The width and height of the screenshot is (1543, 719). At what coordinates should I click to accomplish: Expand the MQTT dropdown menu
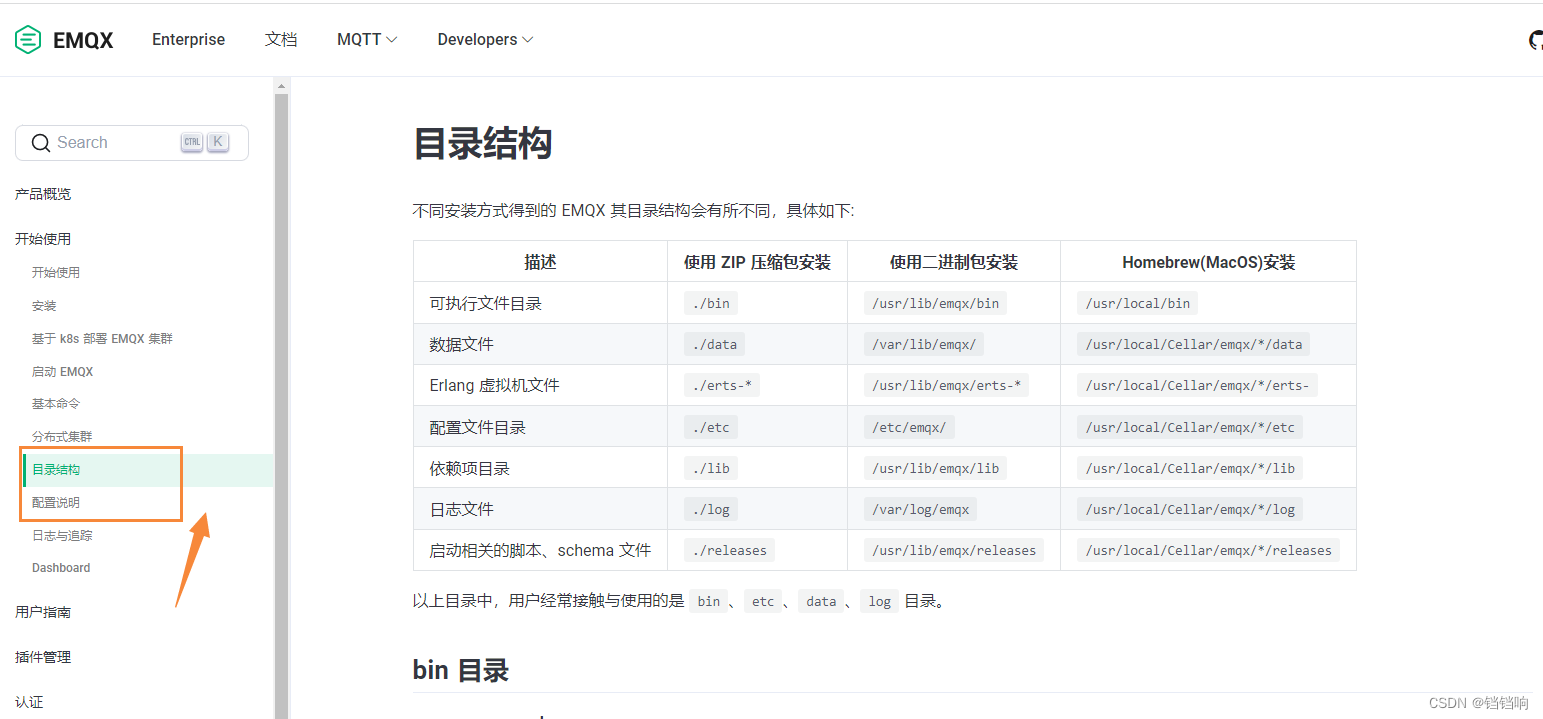click(367, 40)
